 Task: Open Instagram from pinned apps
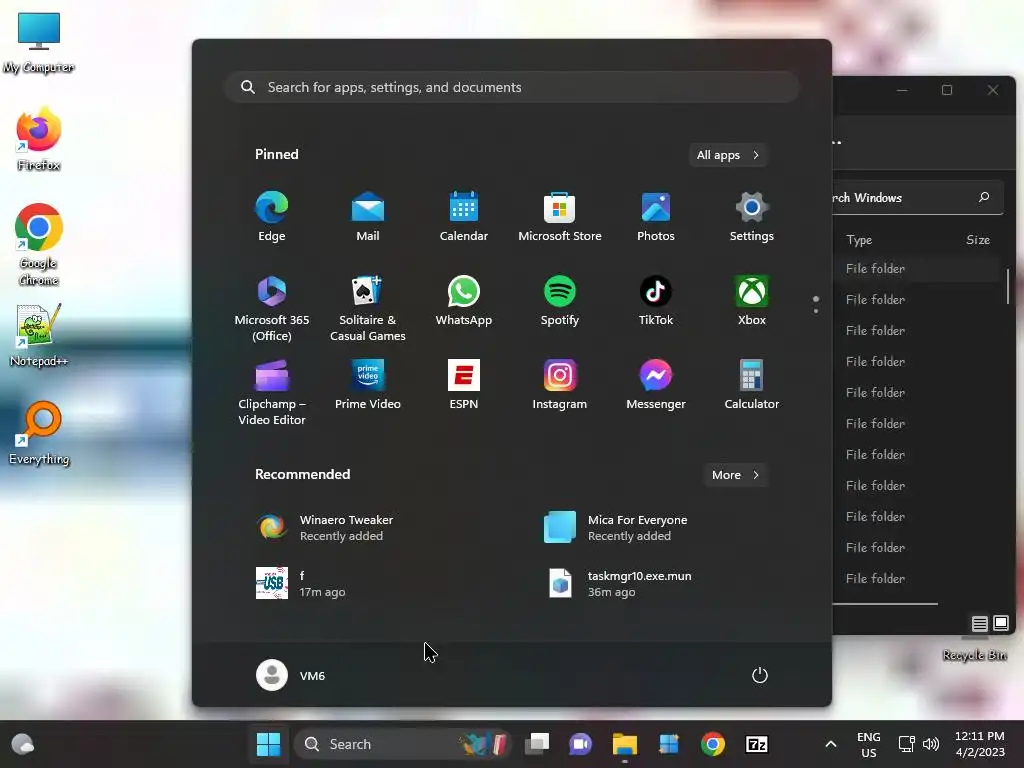pos(560,385)
